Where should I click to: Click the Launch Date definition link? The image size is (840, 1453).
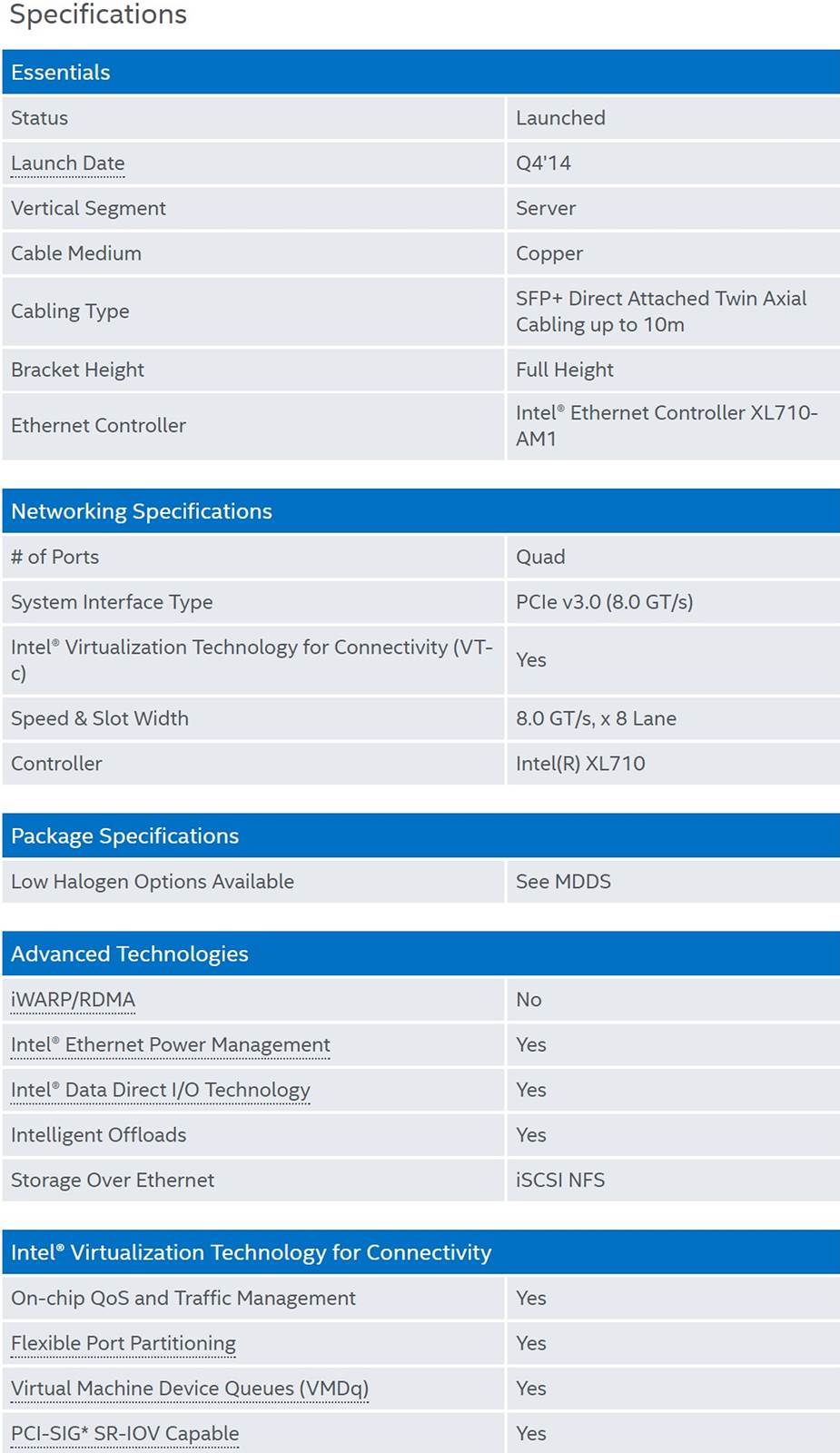point(68,163)
